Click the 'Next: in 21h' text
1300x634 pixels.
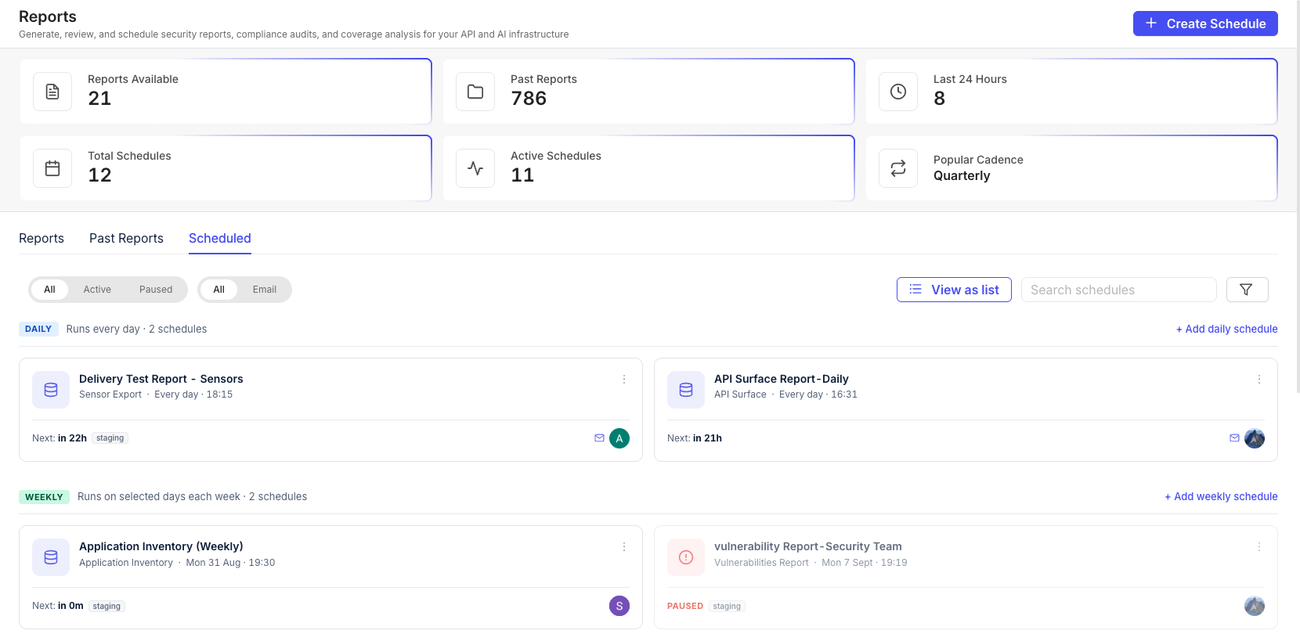[x=695, y=438]
